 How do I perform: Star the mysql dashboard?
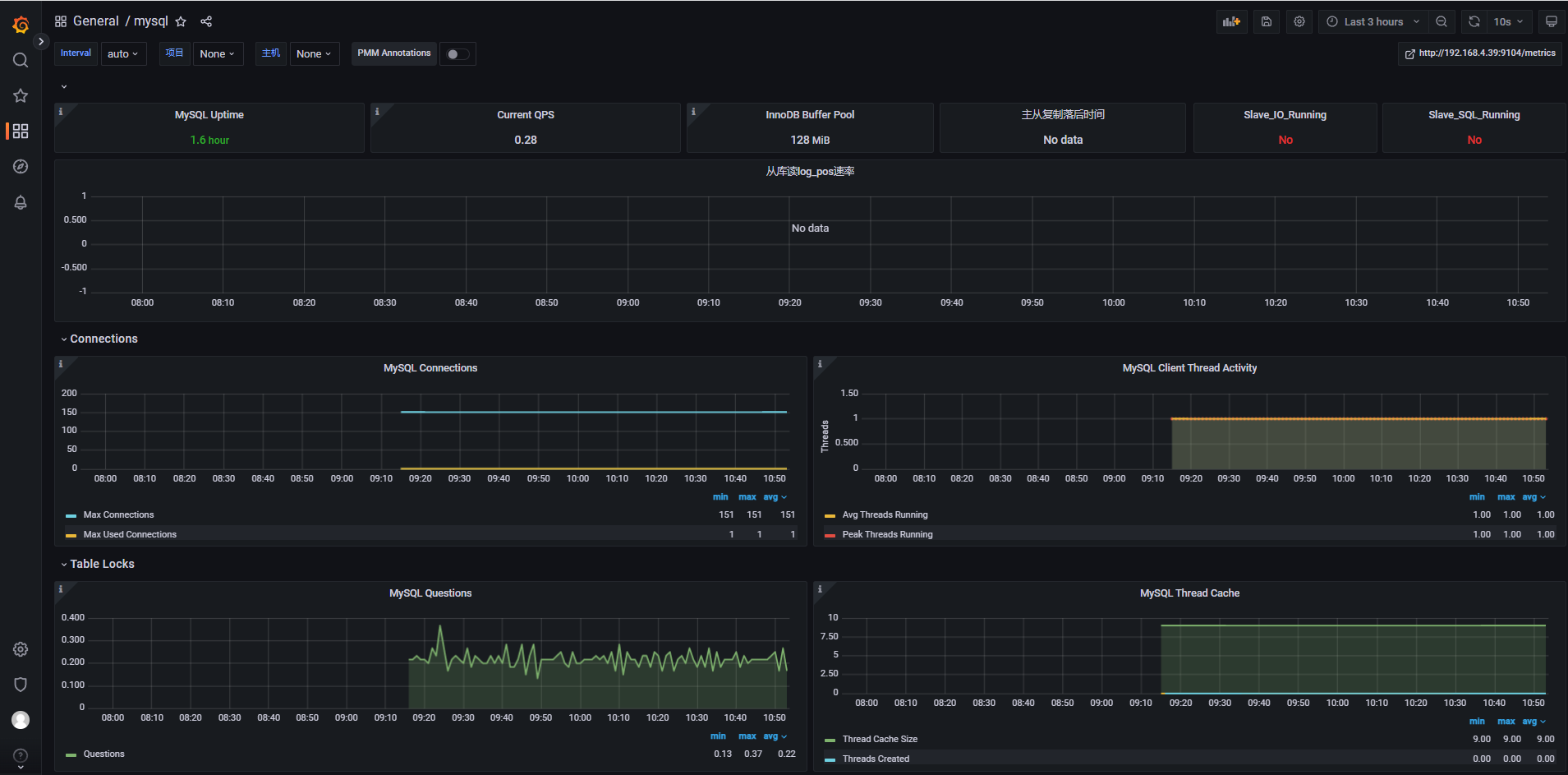[x=181, y=21]
